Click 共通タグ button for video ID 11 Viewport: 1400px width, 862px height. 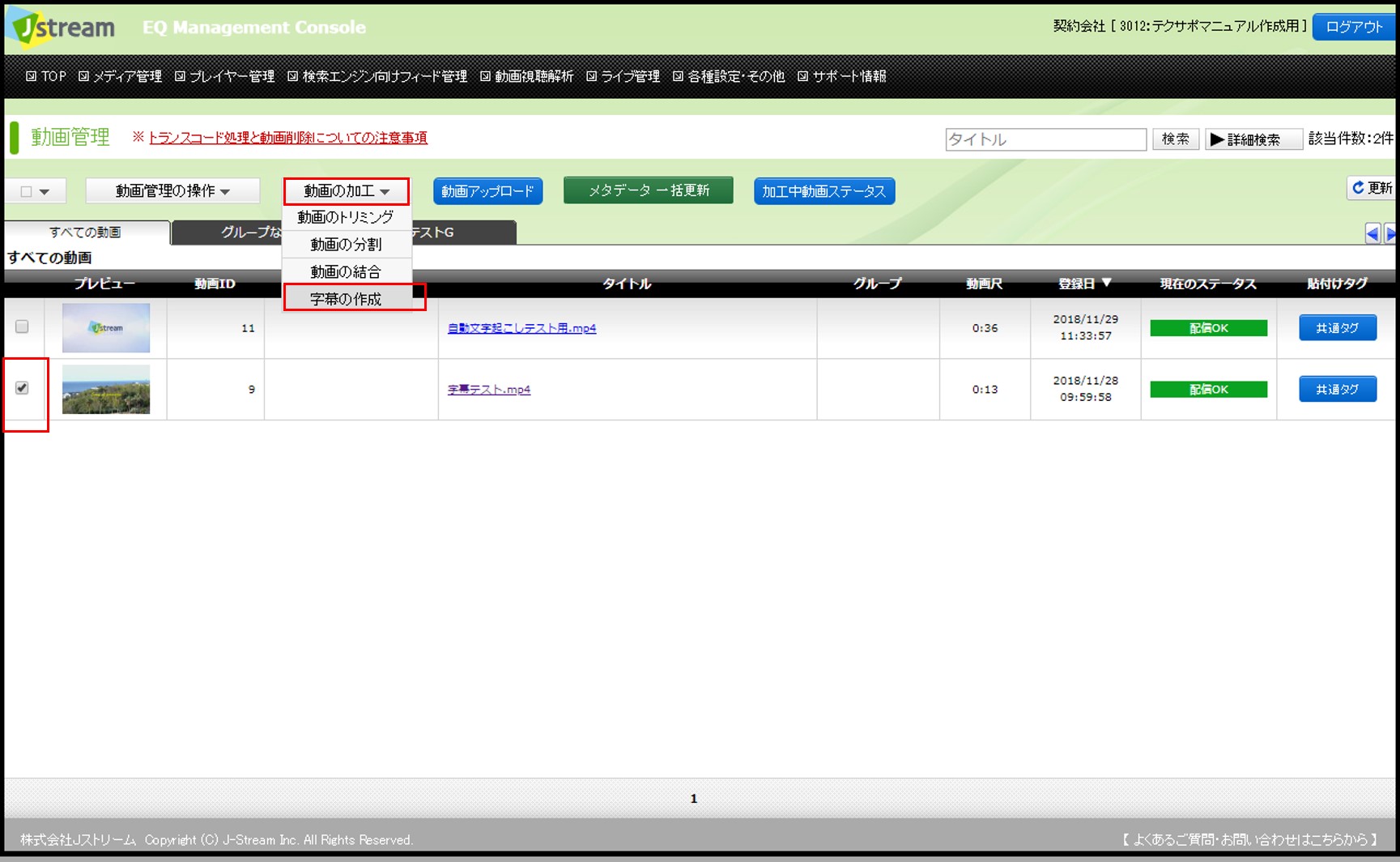1338,327
